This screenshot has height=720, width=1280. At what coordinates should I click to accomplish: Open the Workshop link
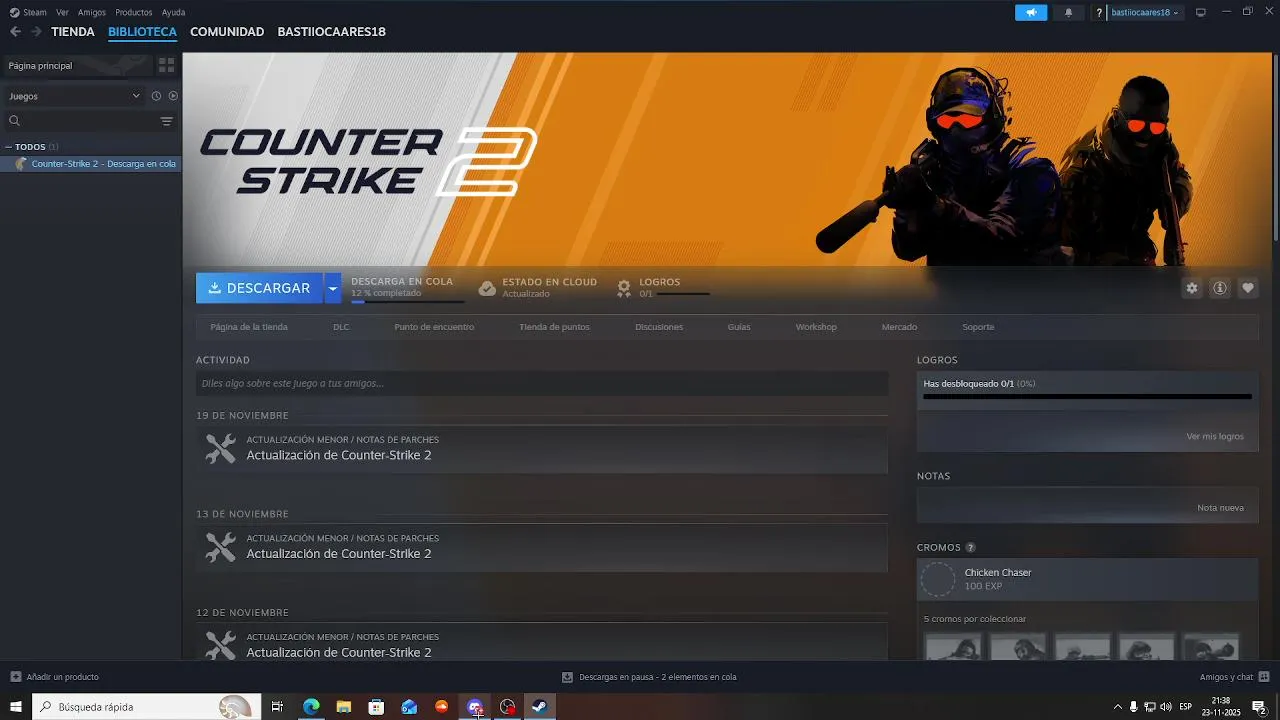(816, 327)
